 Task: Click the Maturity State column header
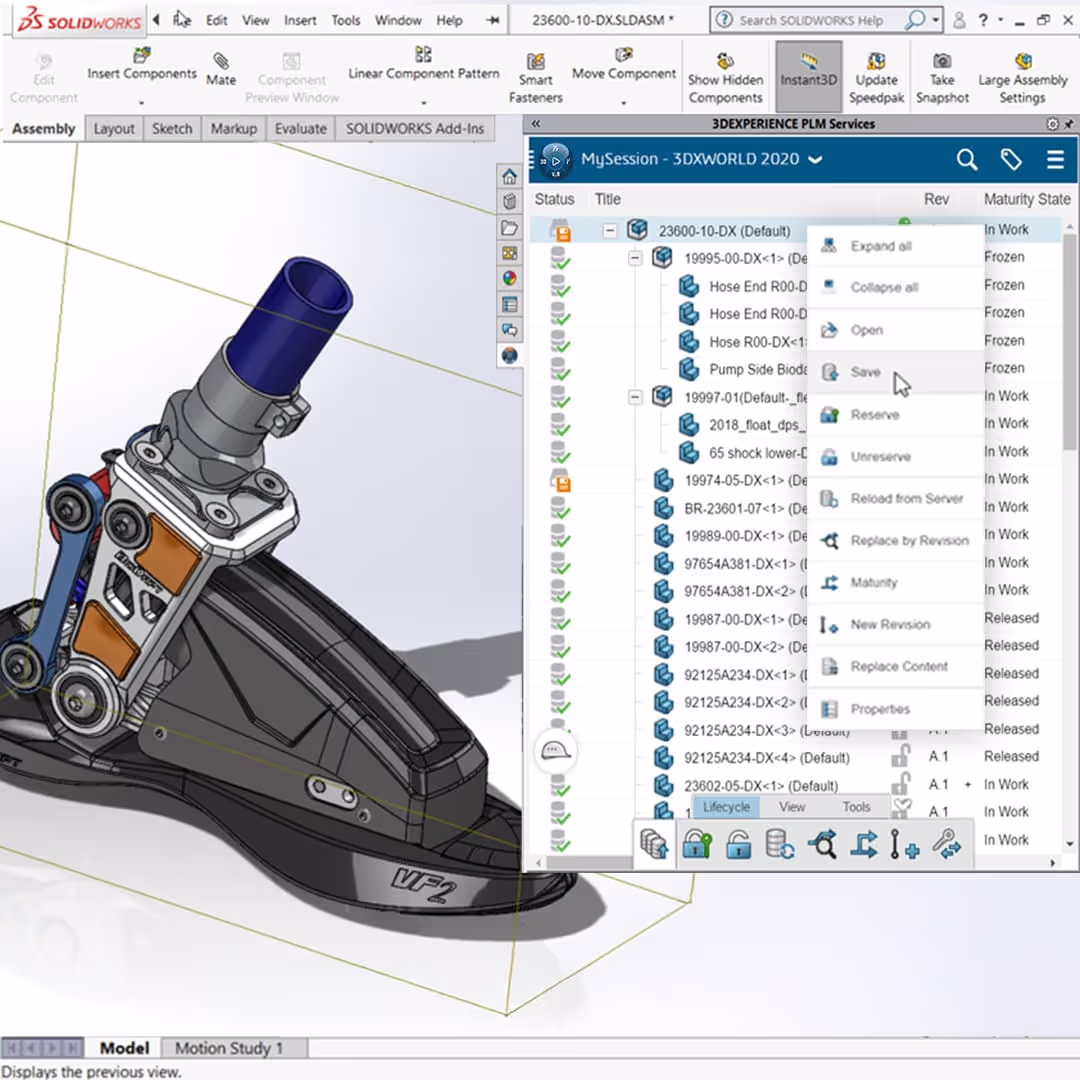[x=1027, y=200]
